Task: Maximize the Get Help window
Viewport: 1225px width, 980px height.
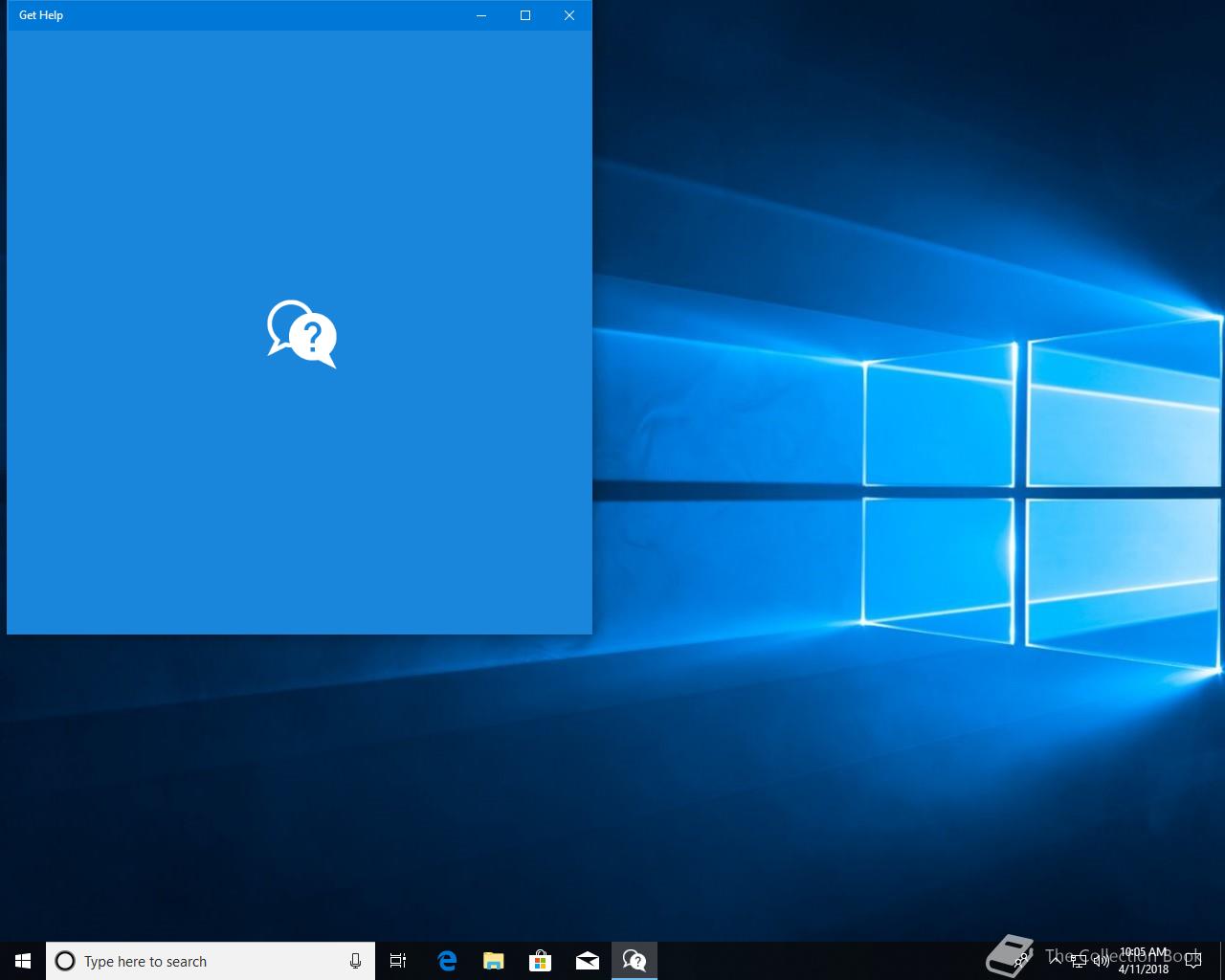Action: click(525, 15)
